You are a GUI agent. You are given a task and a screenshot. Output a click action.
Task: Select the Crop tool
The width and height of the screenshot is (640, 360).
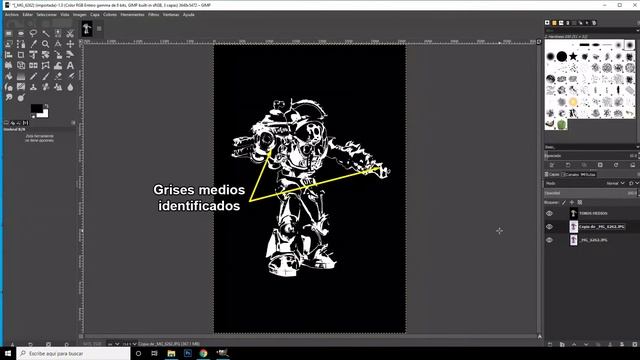tap(21, 55)
